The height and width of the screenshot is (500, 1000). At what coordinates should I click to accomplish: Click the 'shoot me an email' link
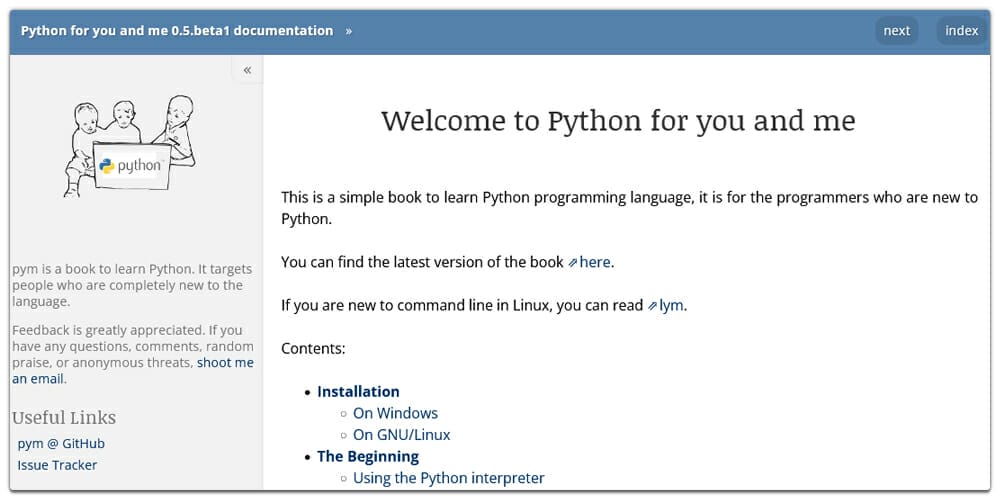[x=133, y=371]
